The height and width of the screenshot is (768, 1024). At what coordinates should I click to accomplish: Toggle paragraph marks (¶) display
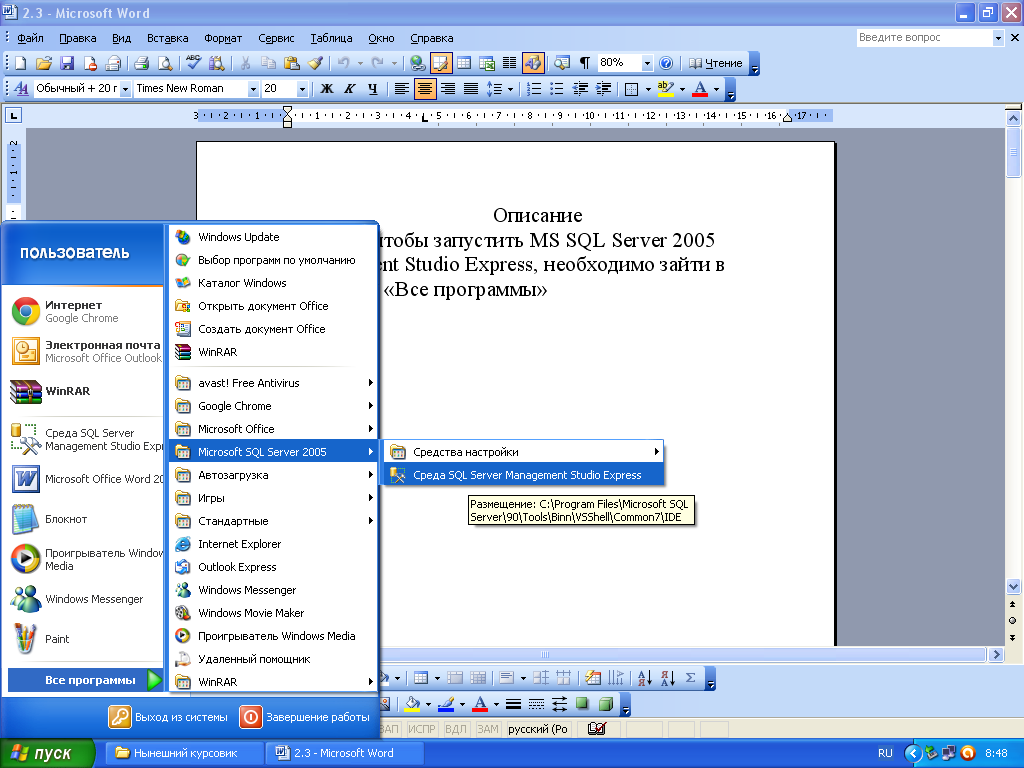click(584, 63)
